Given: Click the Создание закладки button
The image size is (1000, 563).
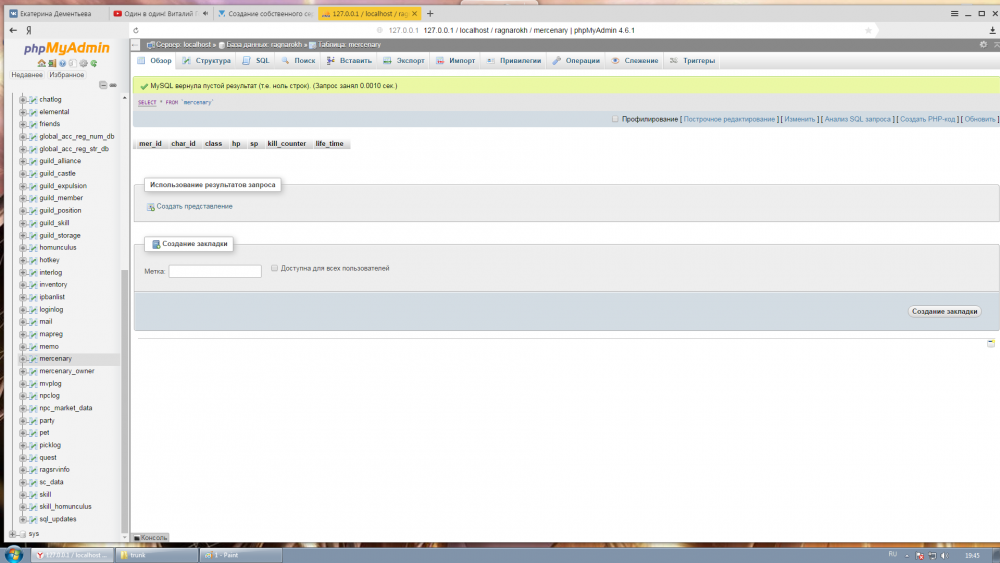Looking at the screenshot, I should [944, 311].
